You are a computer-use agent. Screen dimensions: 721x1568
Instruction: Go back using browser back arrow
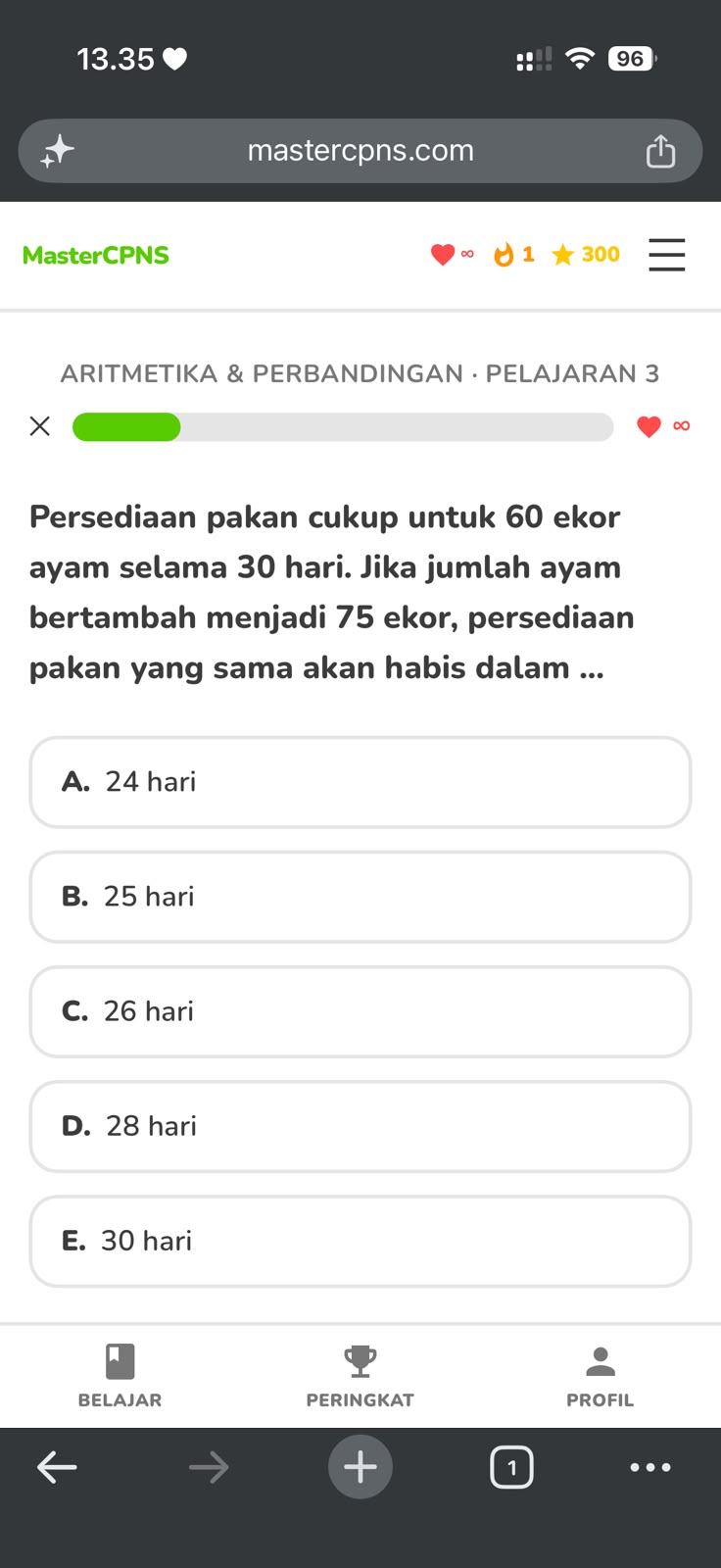coord(57,1467)
